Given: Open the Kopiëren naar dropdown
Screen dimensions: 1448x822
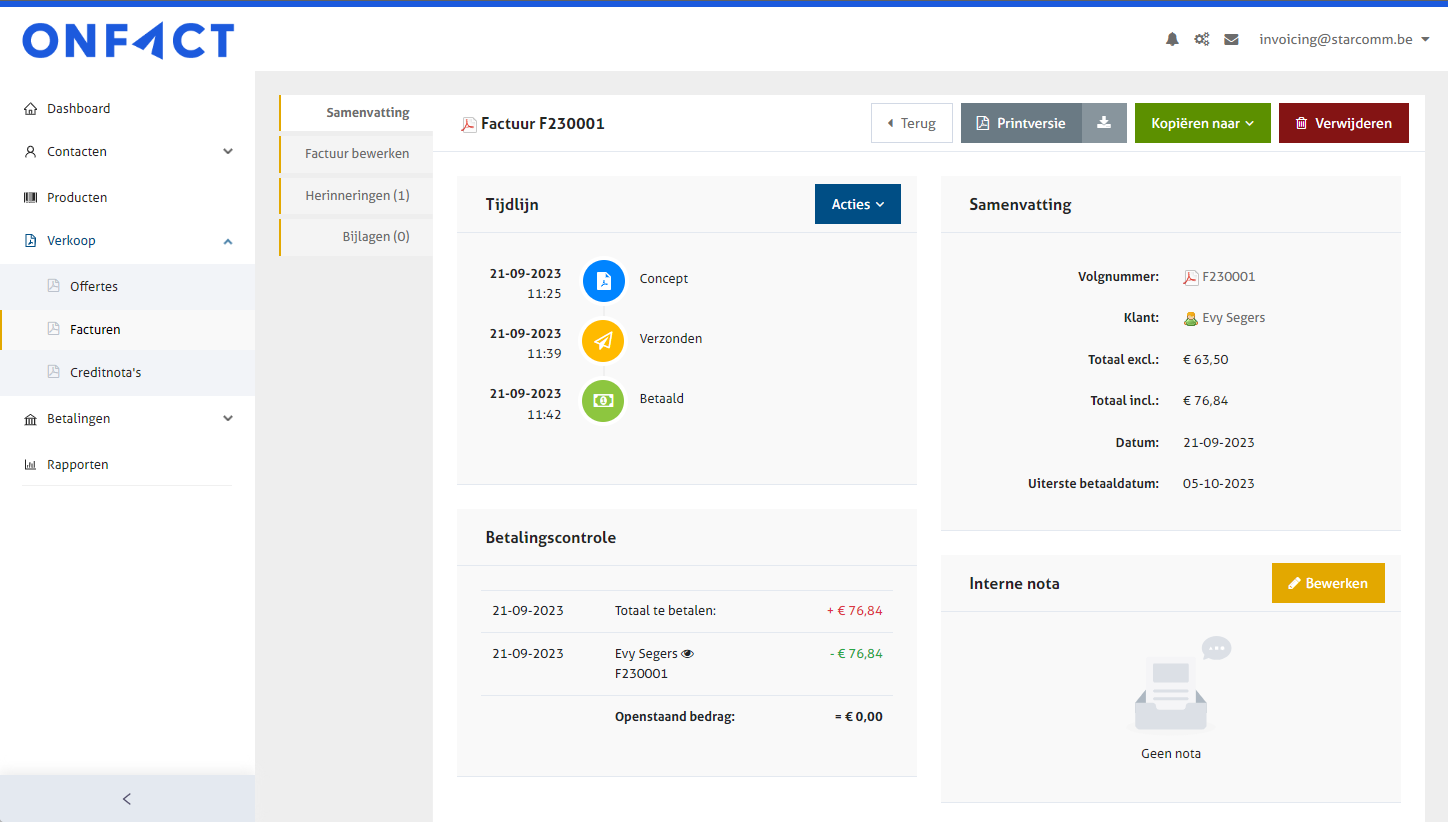Looking at the screenshot, I should [1202, 123].
